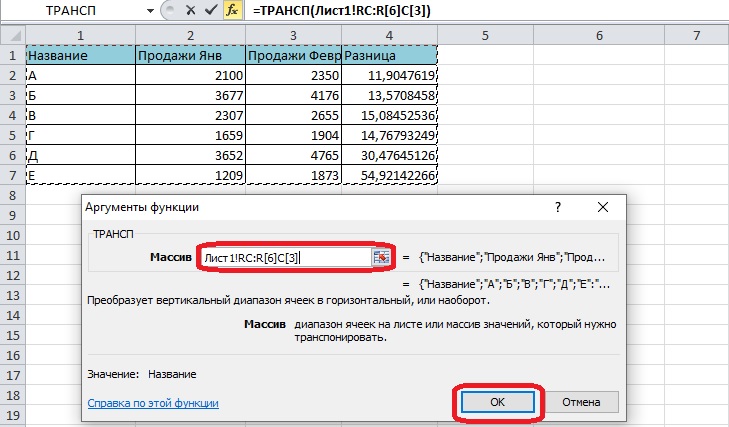The width and height of the screenshot is (729, 427).
Task: Select cell with value 13,5708458
Action: click(x=389, y=95)
